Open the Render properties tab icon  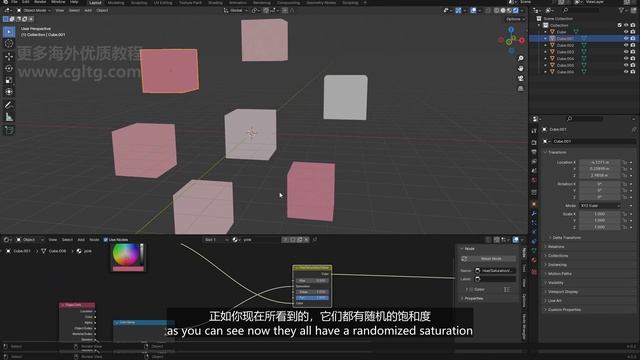pos(534,142)
